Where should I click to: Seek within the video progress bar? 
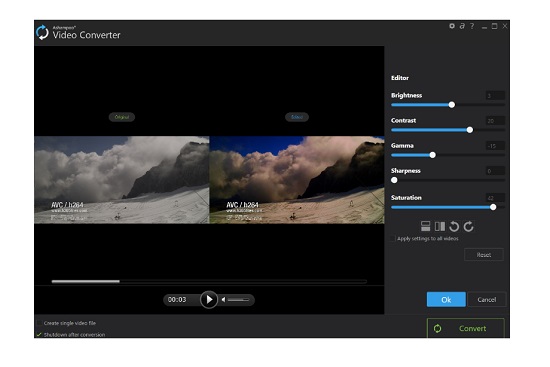(x=209, y=281)
